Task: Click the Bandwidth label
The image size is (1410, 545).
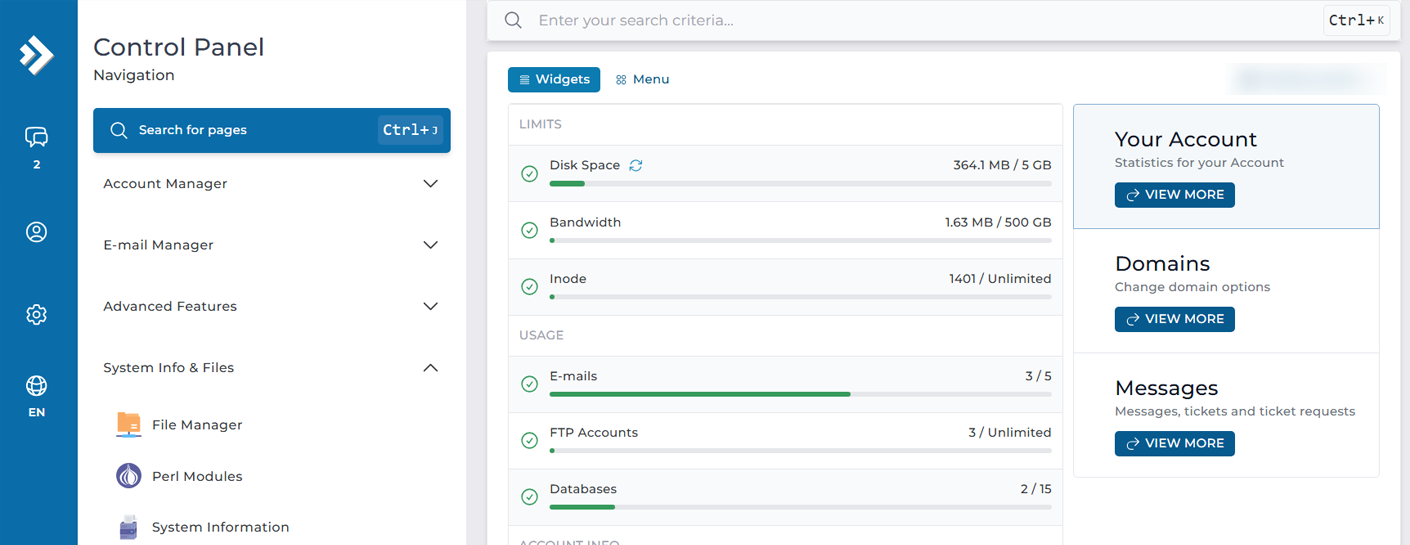Action: coord(585,222)
